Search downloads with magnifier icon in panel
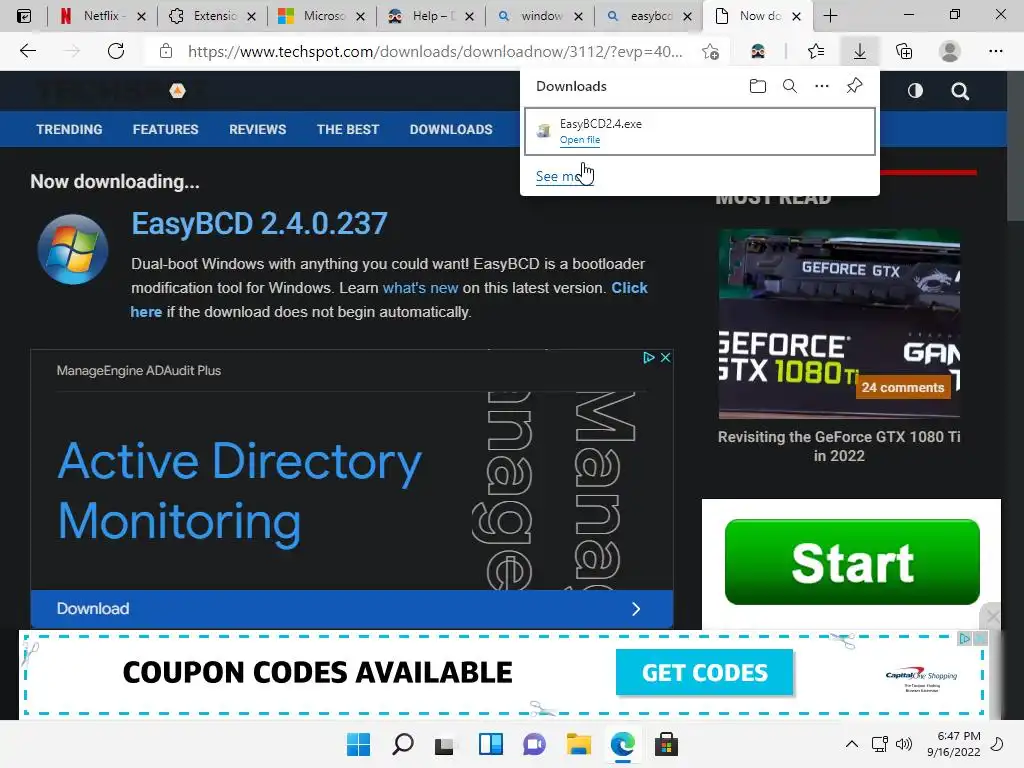 pyautogui.click(x=790, y=86)
